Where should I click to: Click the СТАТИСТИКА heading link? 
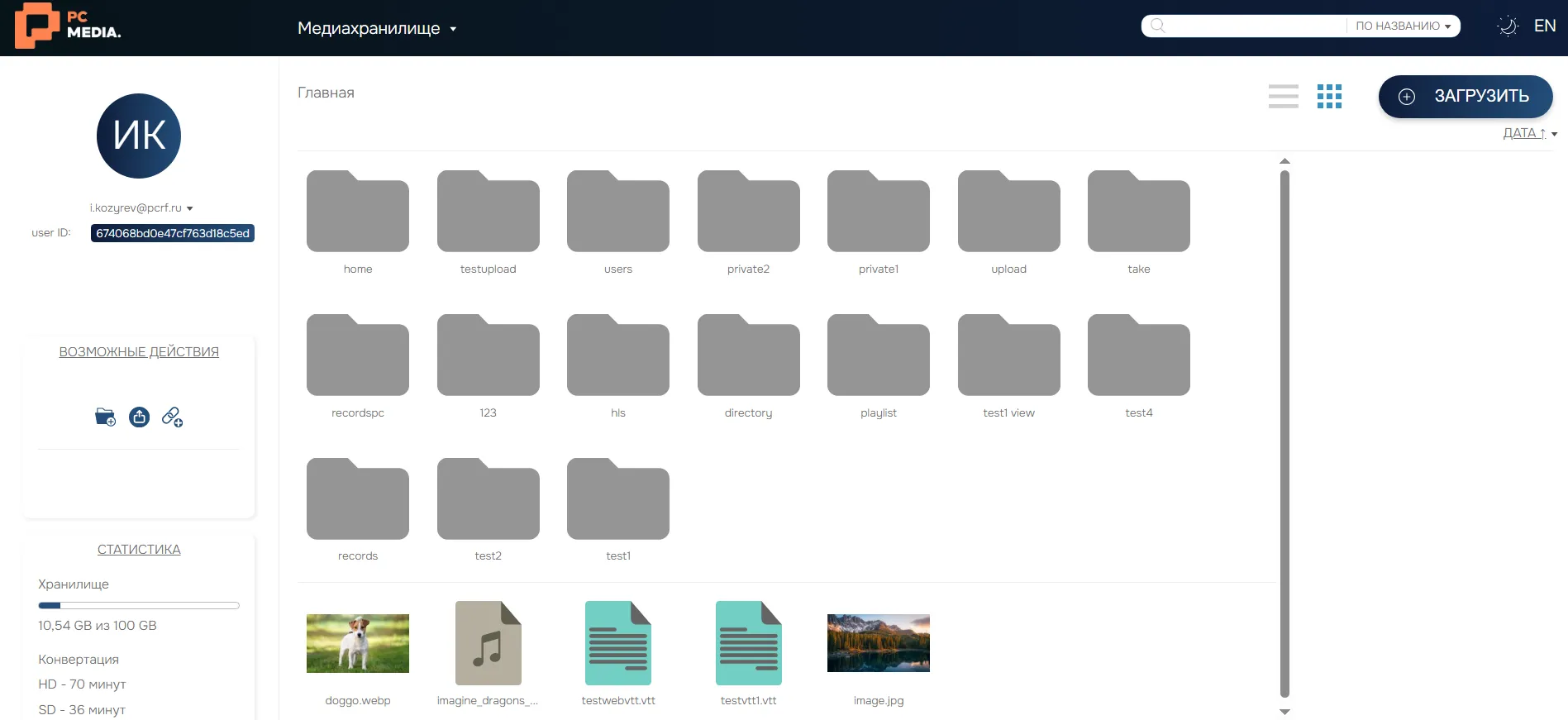[139, 549]
